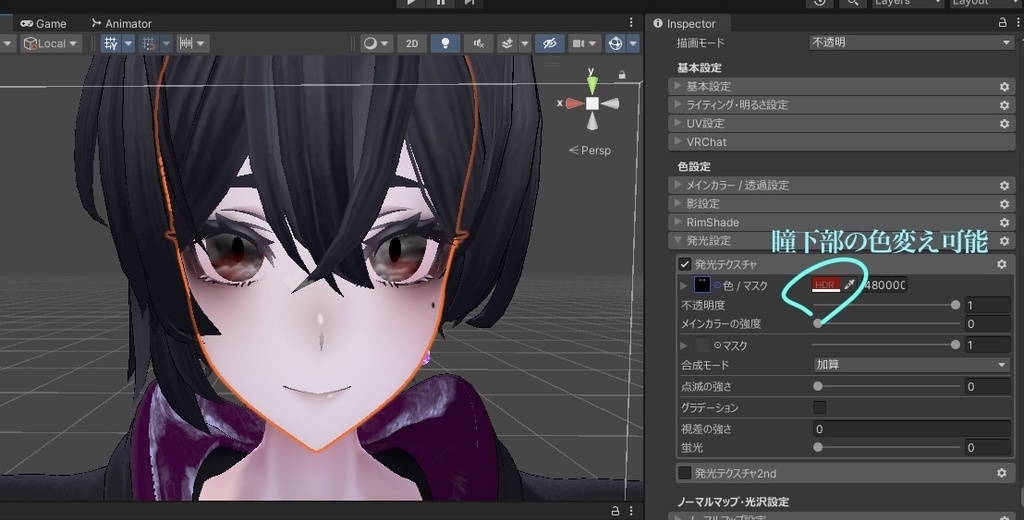Toggle scene lighting bulb
Screen dimensions: 1024x520
[445, 44]
